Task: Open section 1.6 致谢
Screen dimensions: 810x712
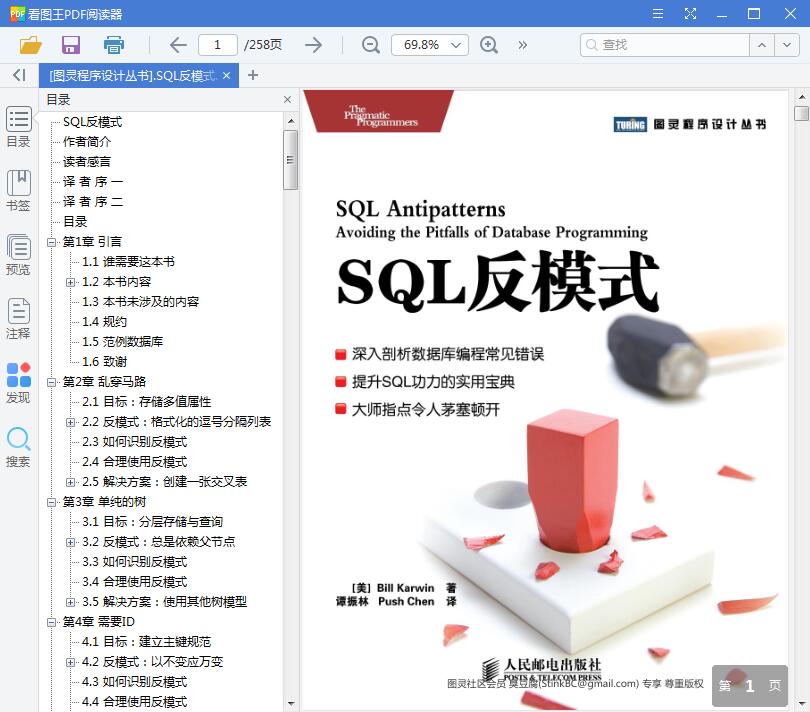Action: [104, 362]
